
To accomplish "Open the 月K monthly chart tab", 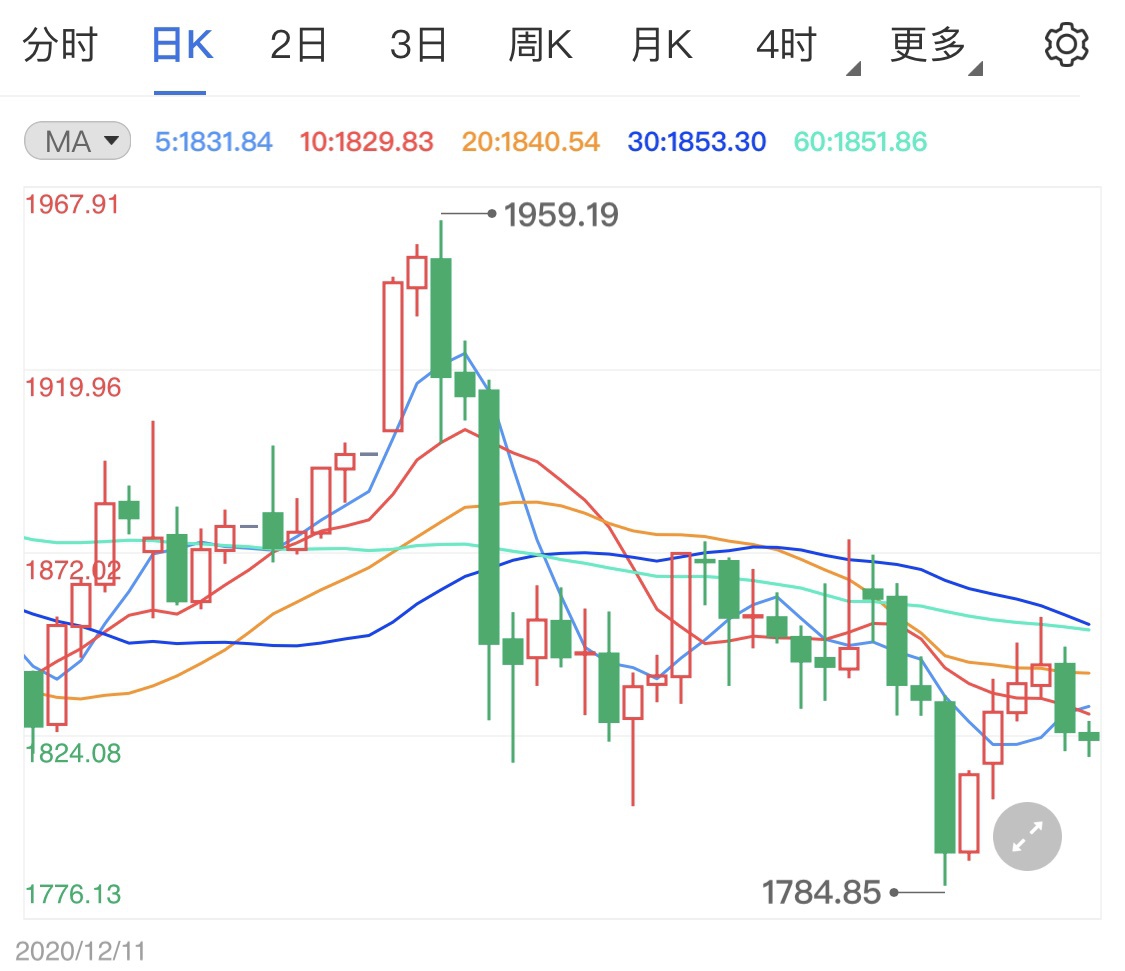I will tap(662, 45).
